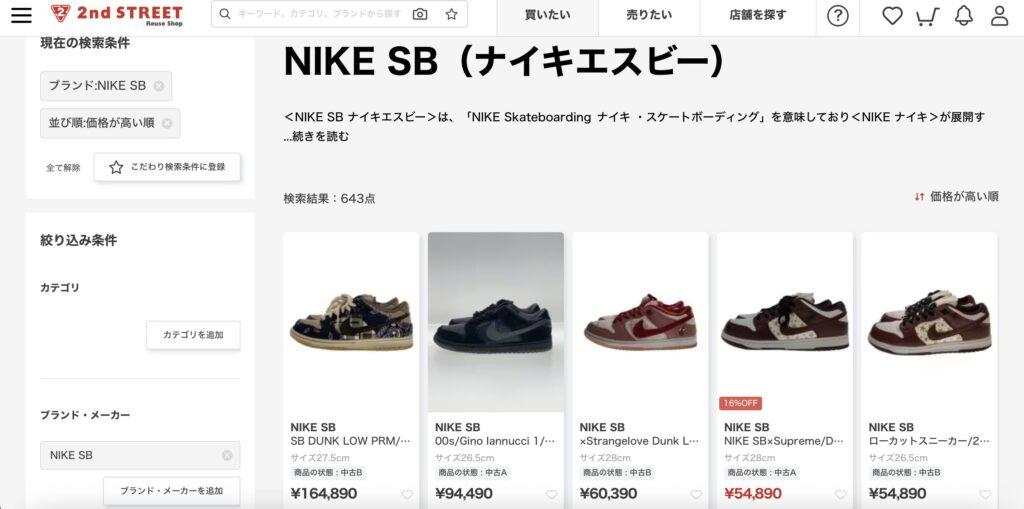Screen dimensions: 1024x509
Task: Select the 店舗を探す tab
Action: [758, 15]
